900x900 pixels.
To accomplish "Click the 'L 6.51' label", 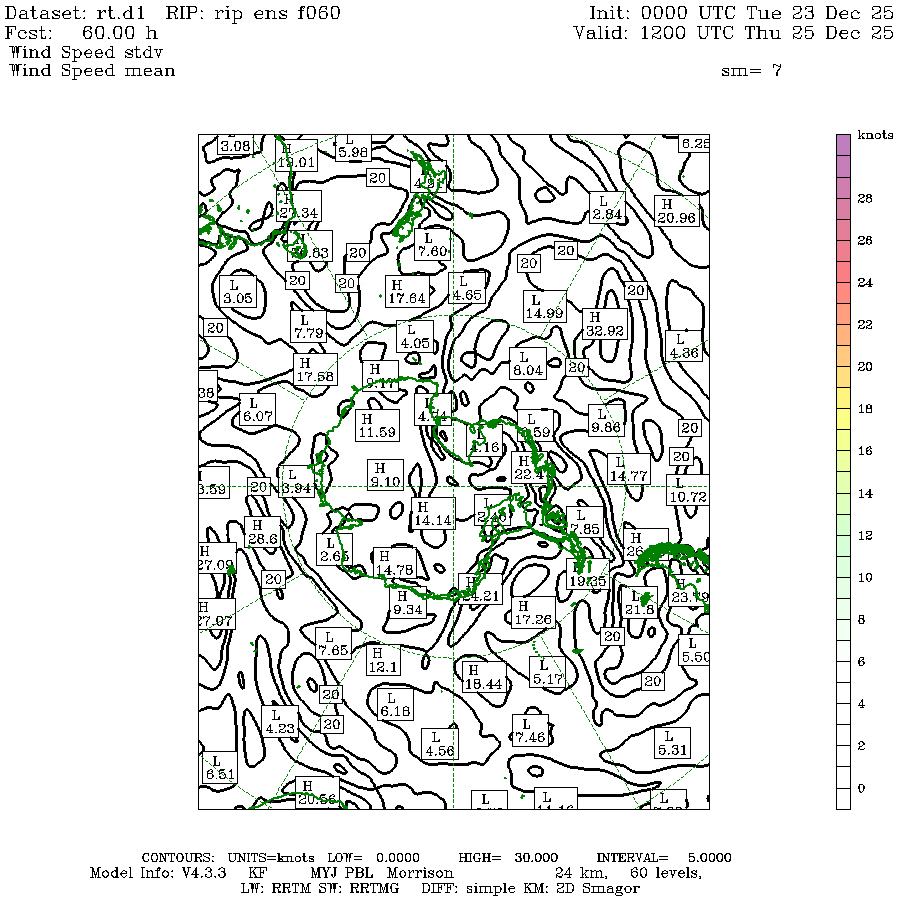I will point(220,767).
